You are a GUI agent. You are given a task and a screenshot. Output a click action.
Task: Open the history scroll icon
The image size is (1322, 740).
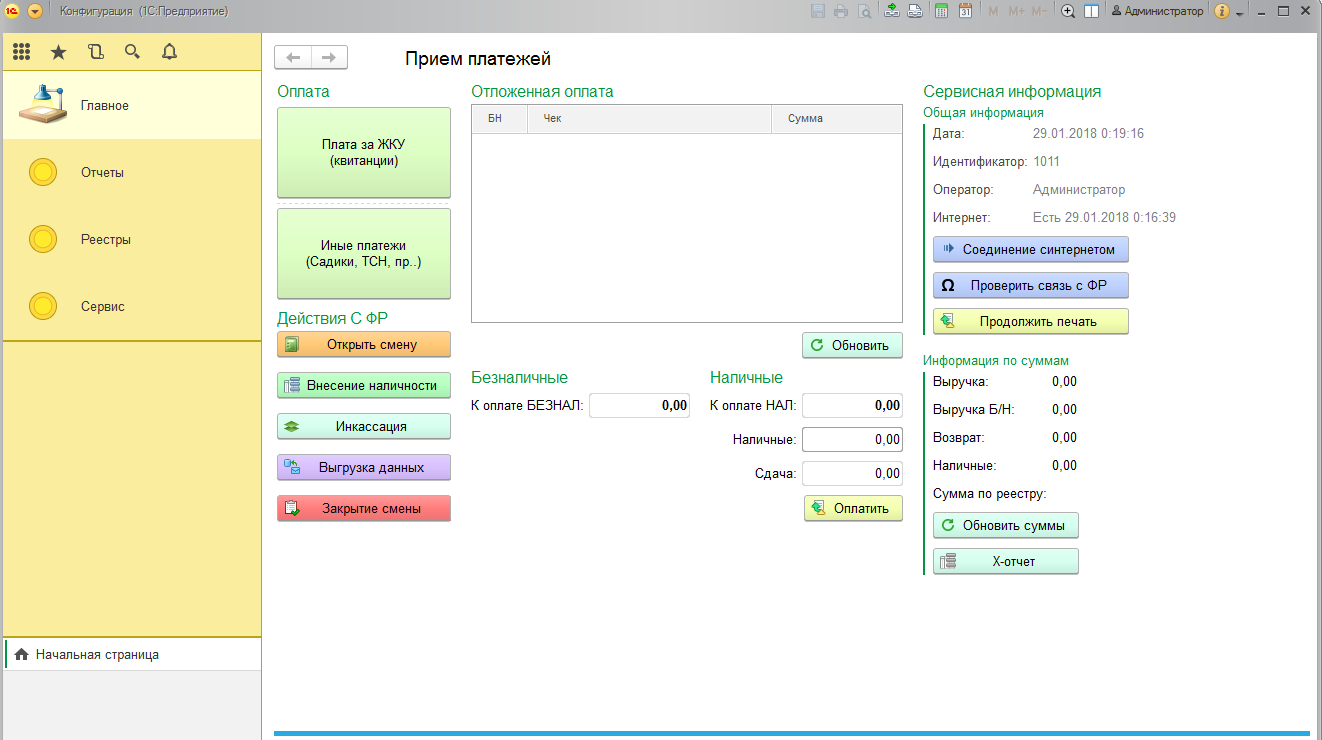[95, 52]
